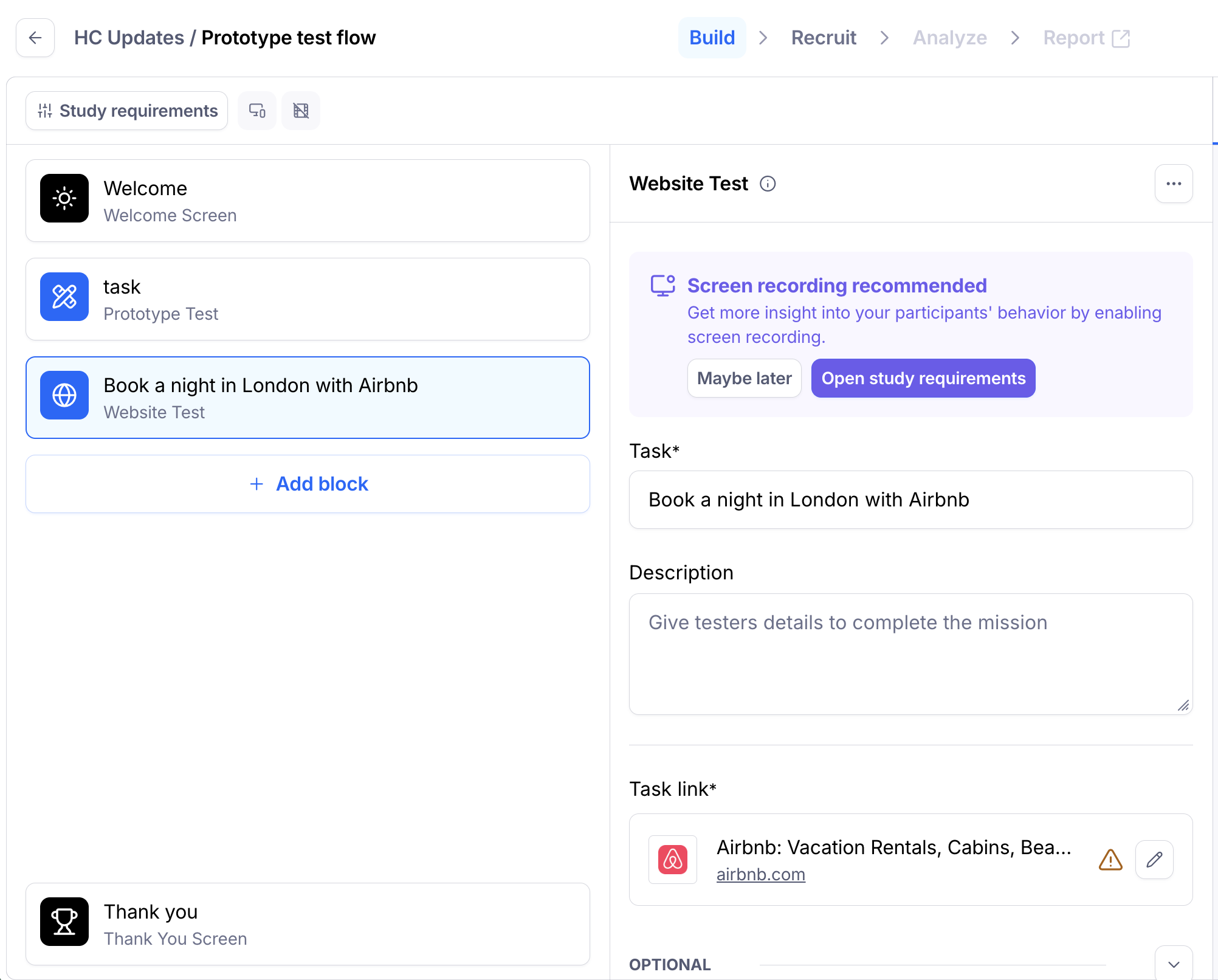This screenshot has width=1218, height=980.
Task: Click the Description resize handle
Action: [x=1183, y=705]
